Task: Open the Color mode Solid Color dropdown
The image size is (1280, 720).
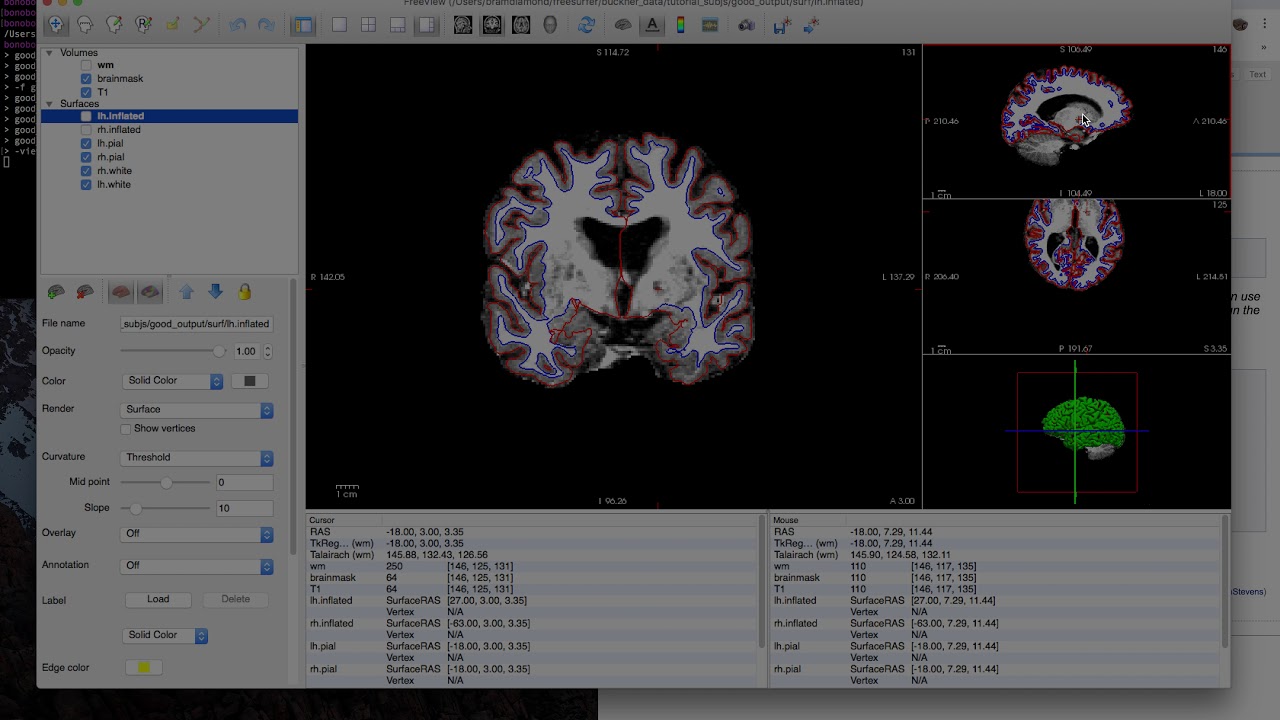Action: coord(172,381)
